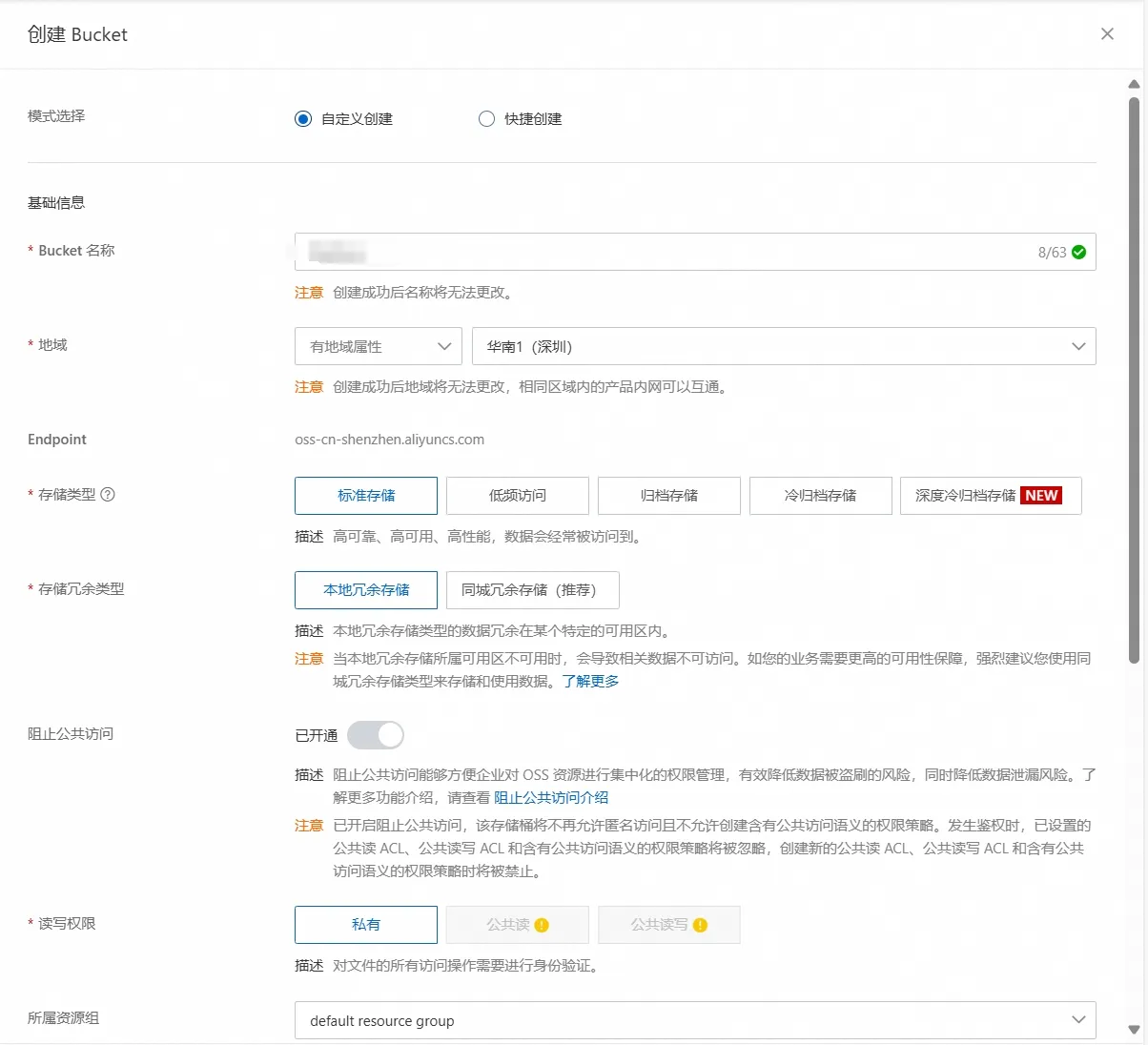Image resolution: width=1148 pixels, height=1045 pixels.
Task: Click the 所属资源组 label
Action: (x=63, y=1018)
